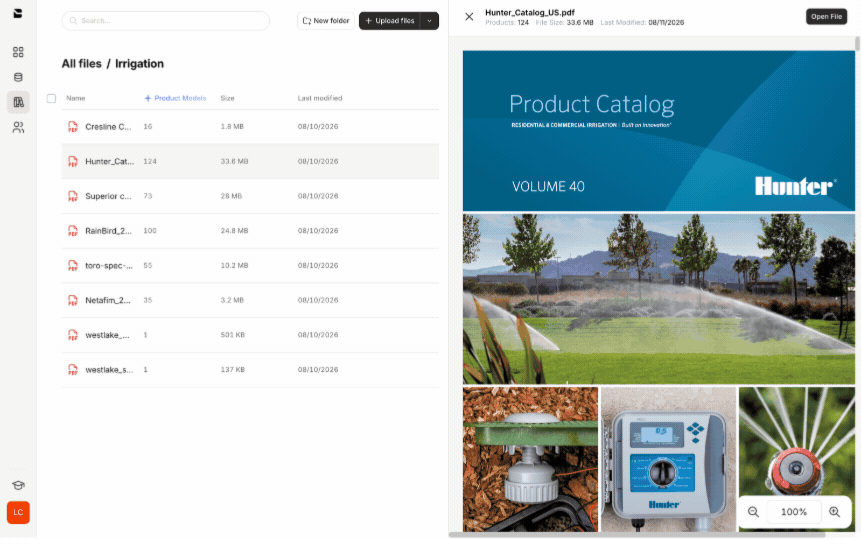
Task: Open the Superior c... file row
Action: pos(250,196)
